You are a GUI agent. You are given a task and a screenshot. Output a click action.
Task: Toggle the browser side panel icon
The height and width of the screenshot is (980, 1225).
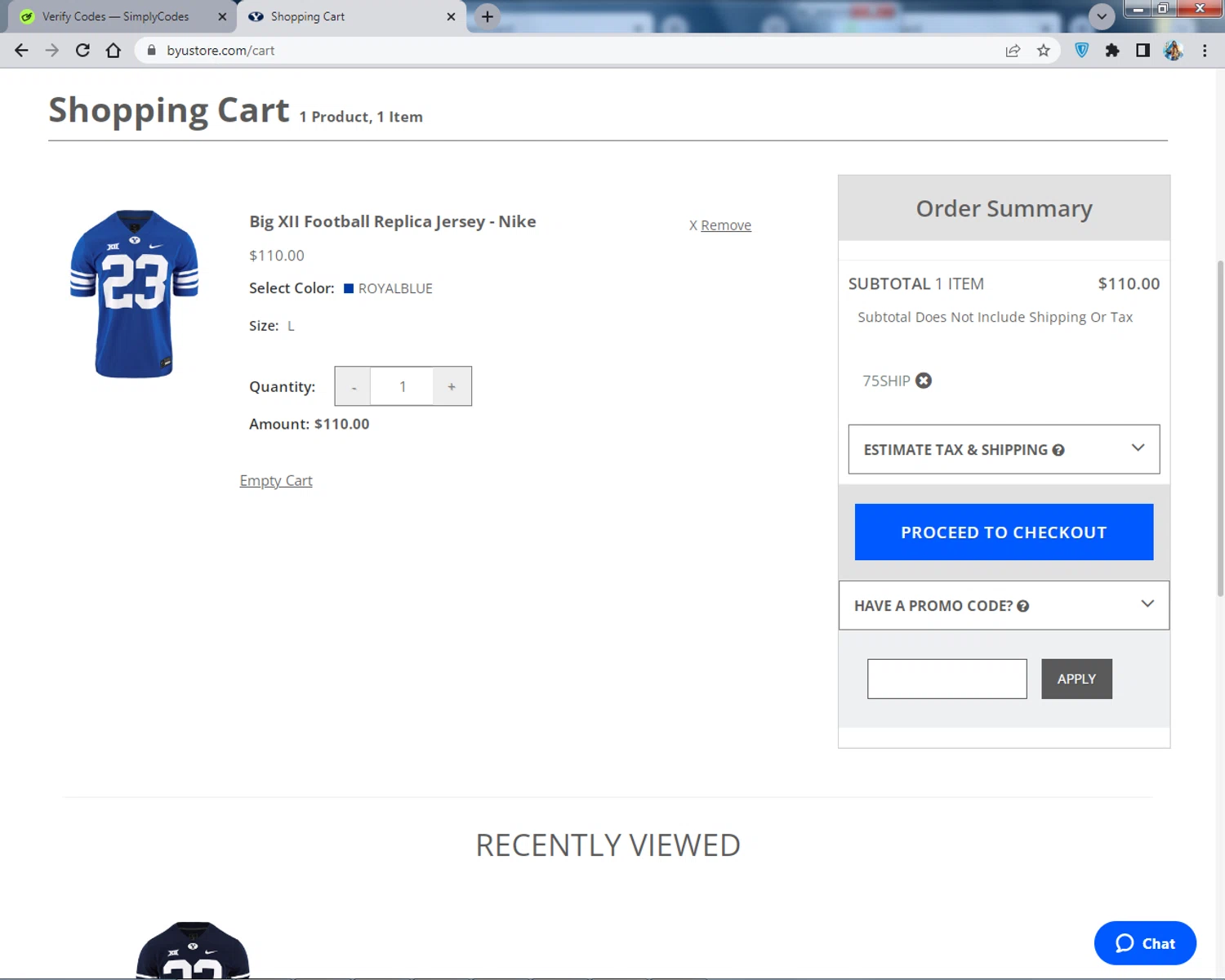[1143, 51]
